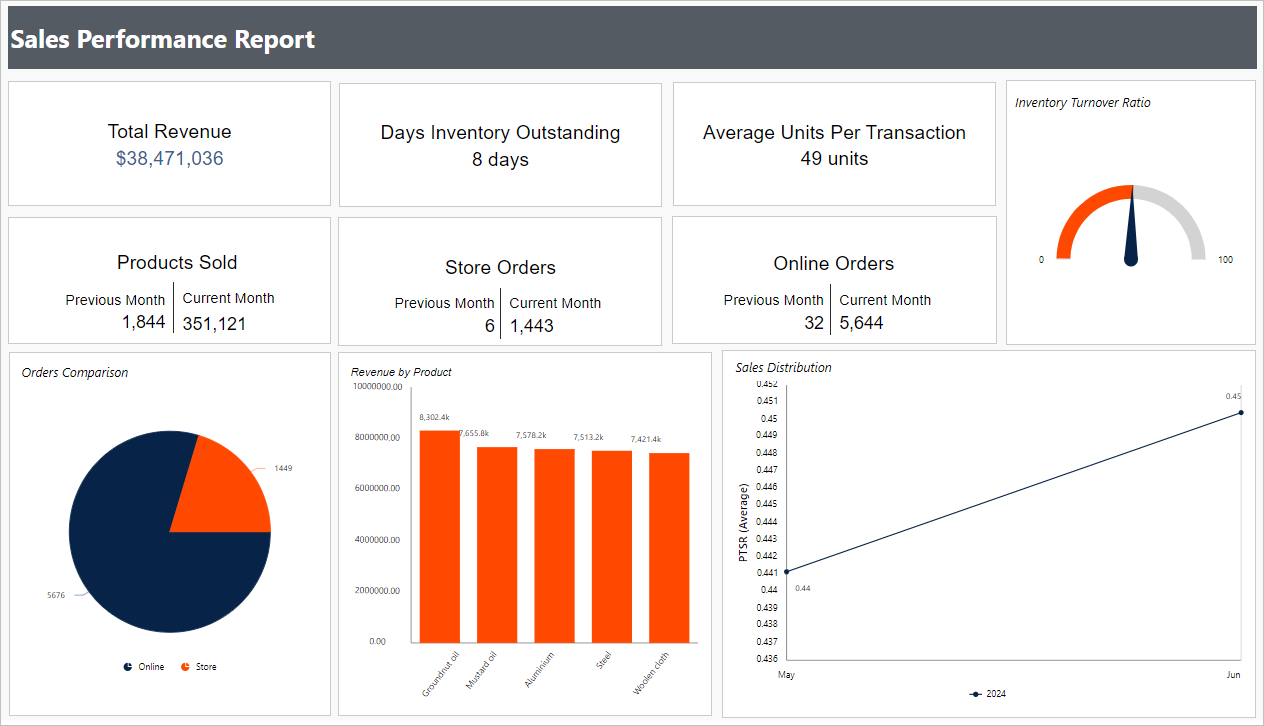Click the 2024 series legend marker
Viewport: 1264px width, 726px height.
tap(975, 694)
